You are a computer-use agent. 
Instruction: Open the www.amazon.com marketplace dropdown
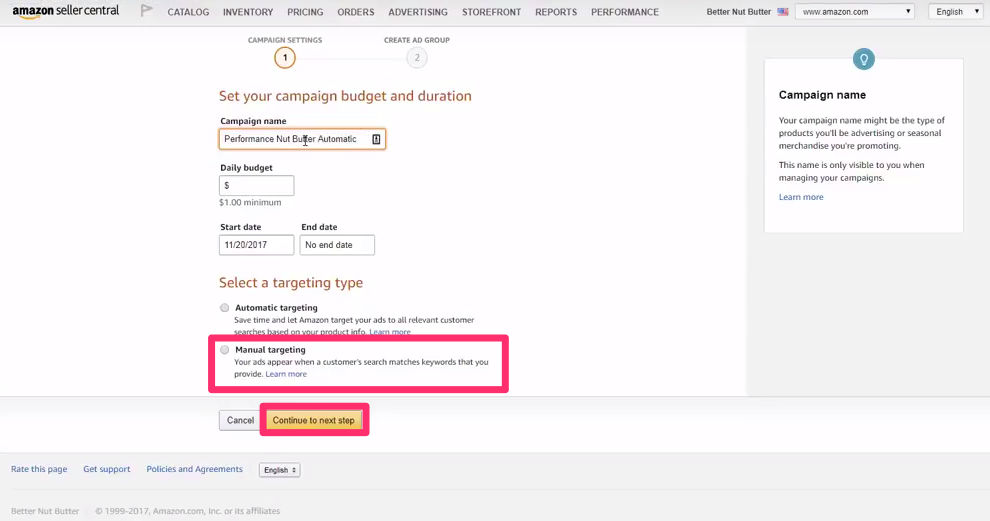point(855,11)
